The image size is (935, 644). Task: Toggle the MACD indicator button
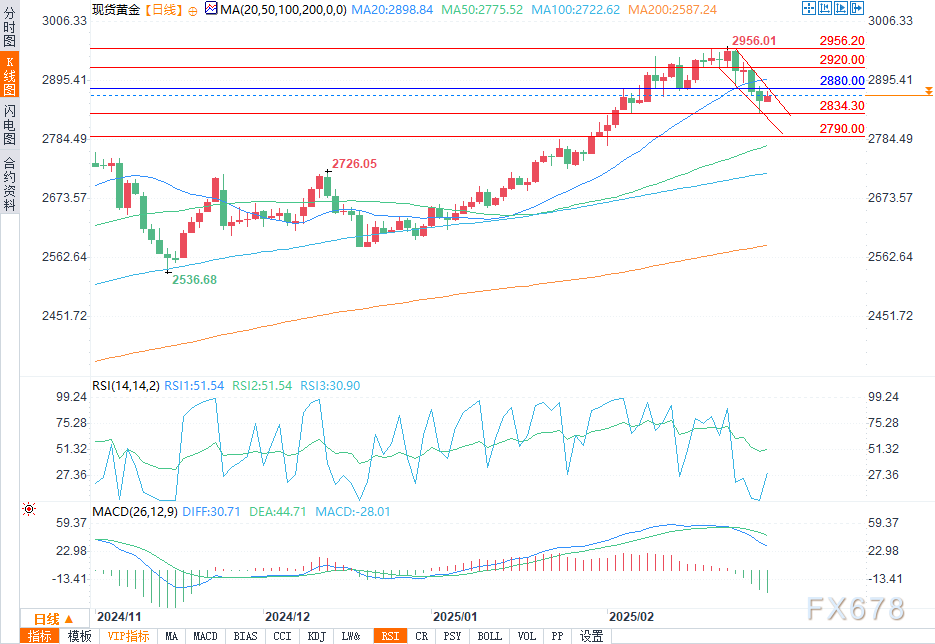(x=205, y=636)
